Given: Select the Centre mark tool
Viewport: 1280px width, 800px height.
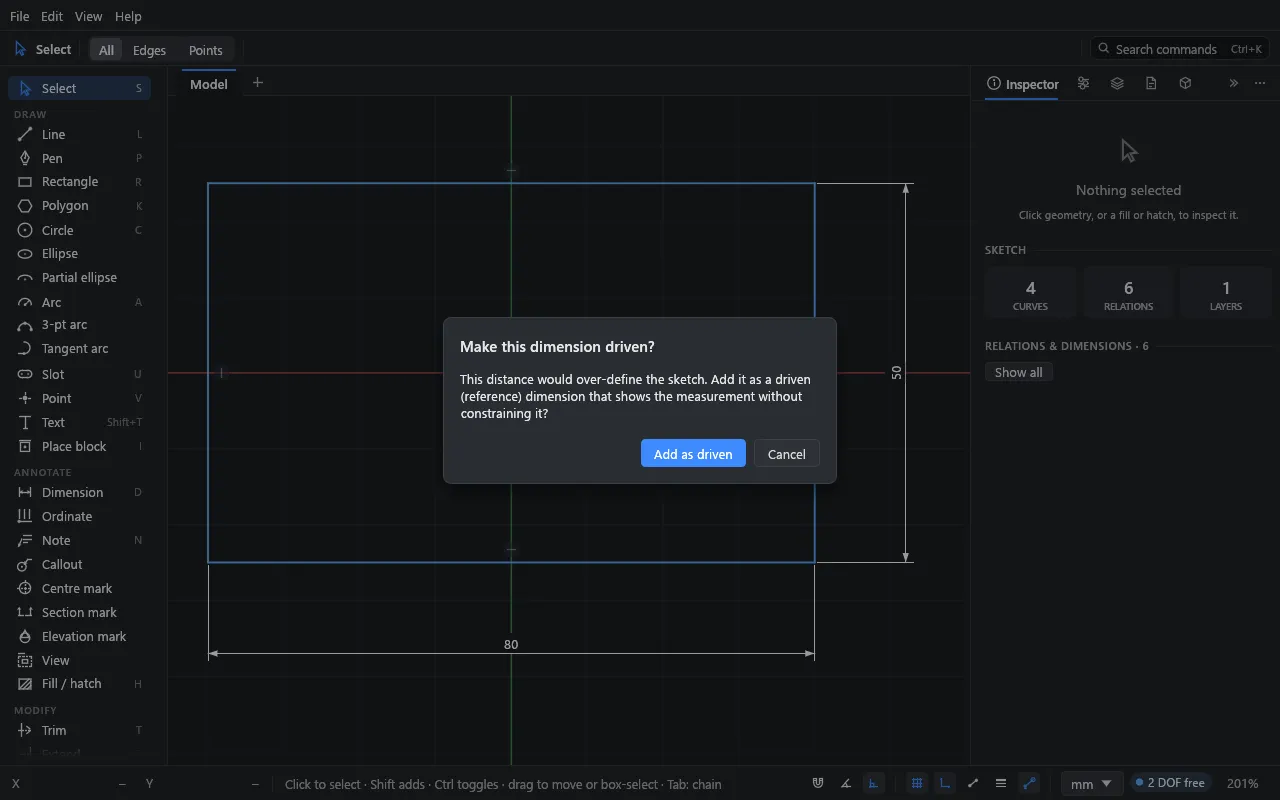Looking at the screenshot, I should coord(79,588).
